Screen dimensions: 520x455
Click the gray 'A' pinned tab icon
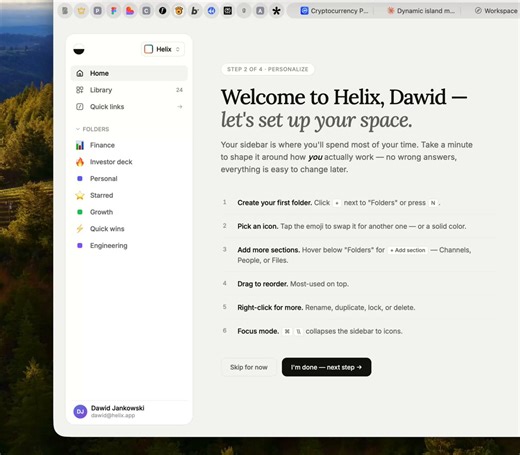coord(260,11)
